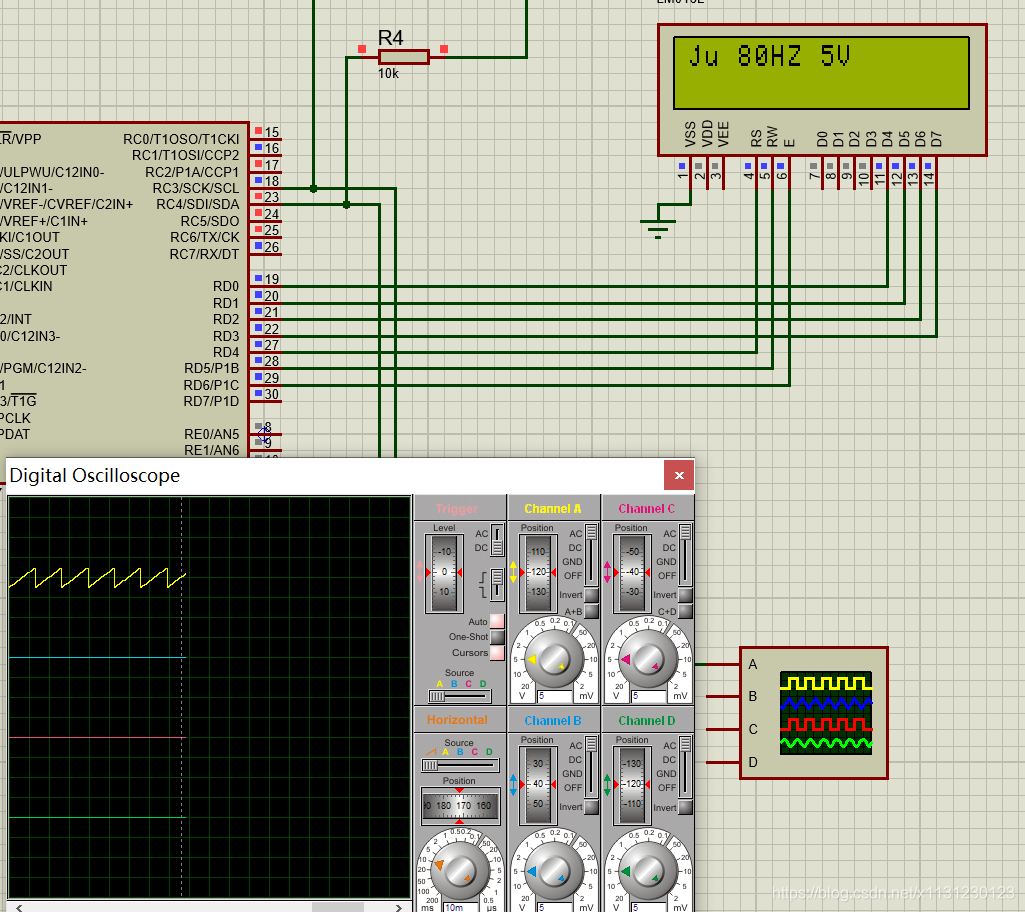
Task: Enable the A+B sum button
Action: click(592, 611)
